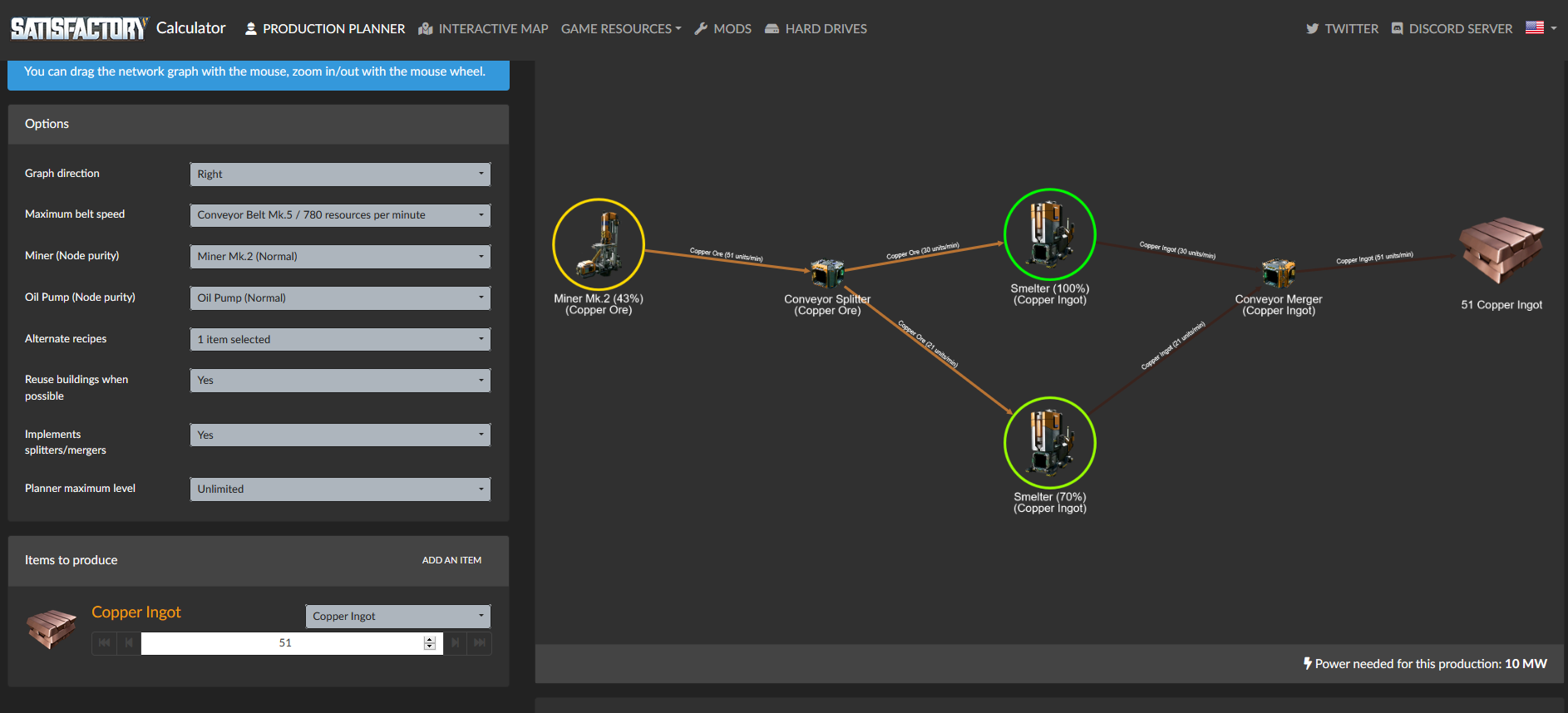Select the Conveyor Merger node
Viewport: 1568px width, 713px height.
pos(1279,273)
